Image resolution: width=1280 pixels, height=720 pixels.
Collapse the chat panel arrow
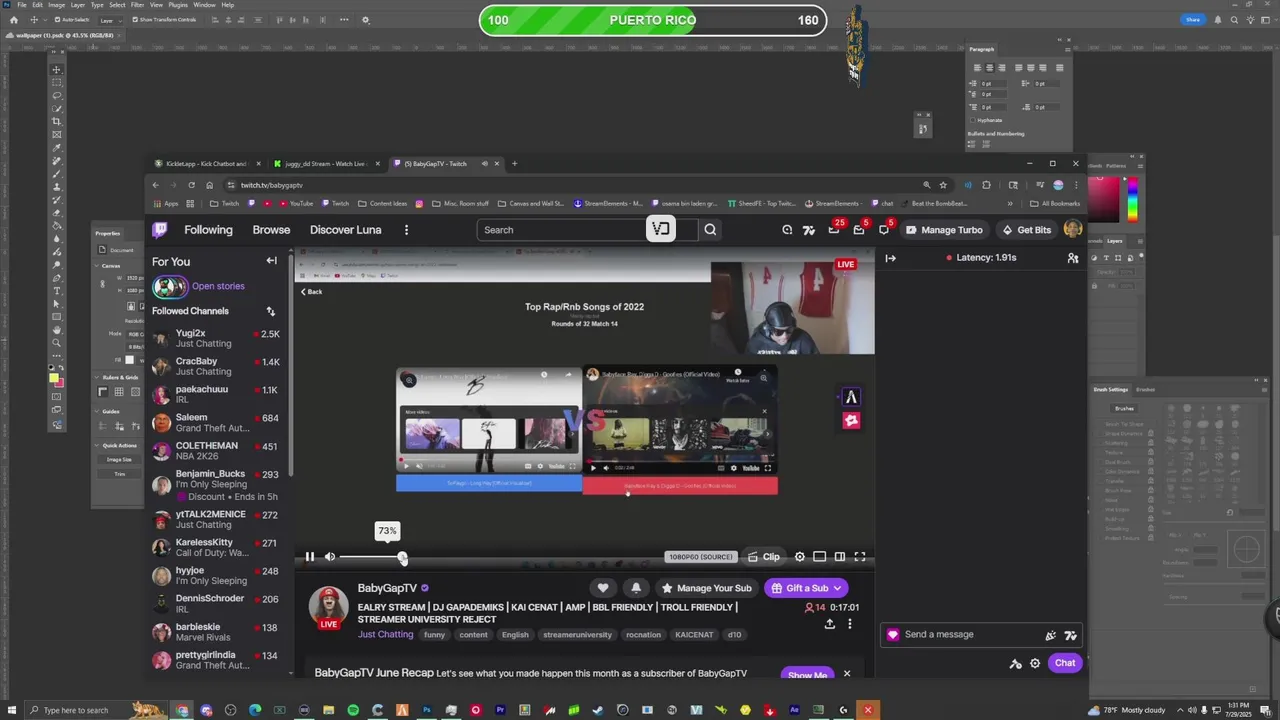890,258
